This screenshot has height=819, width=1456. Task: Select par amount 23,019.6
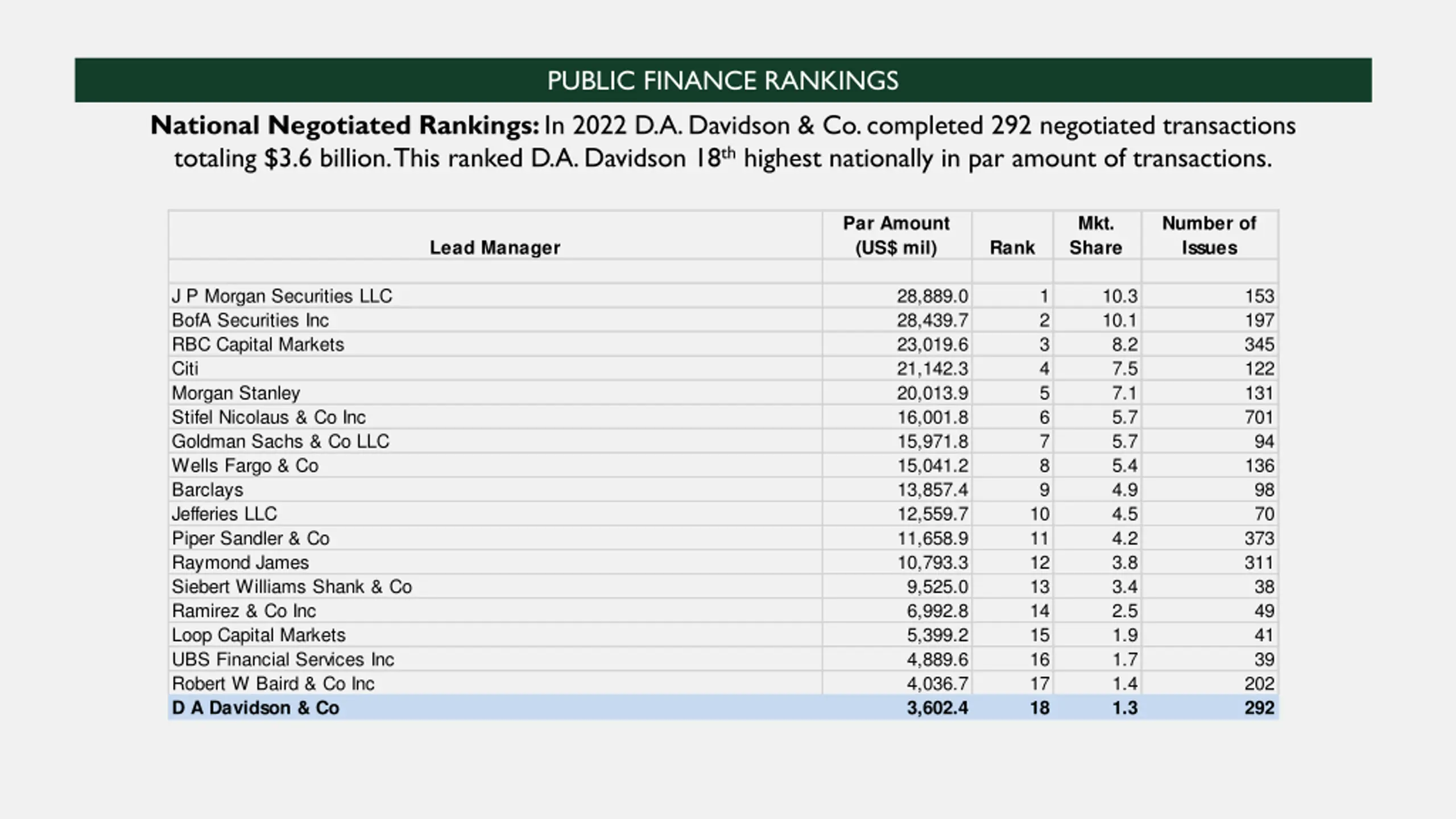933,345
